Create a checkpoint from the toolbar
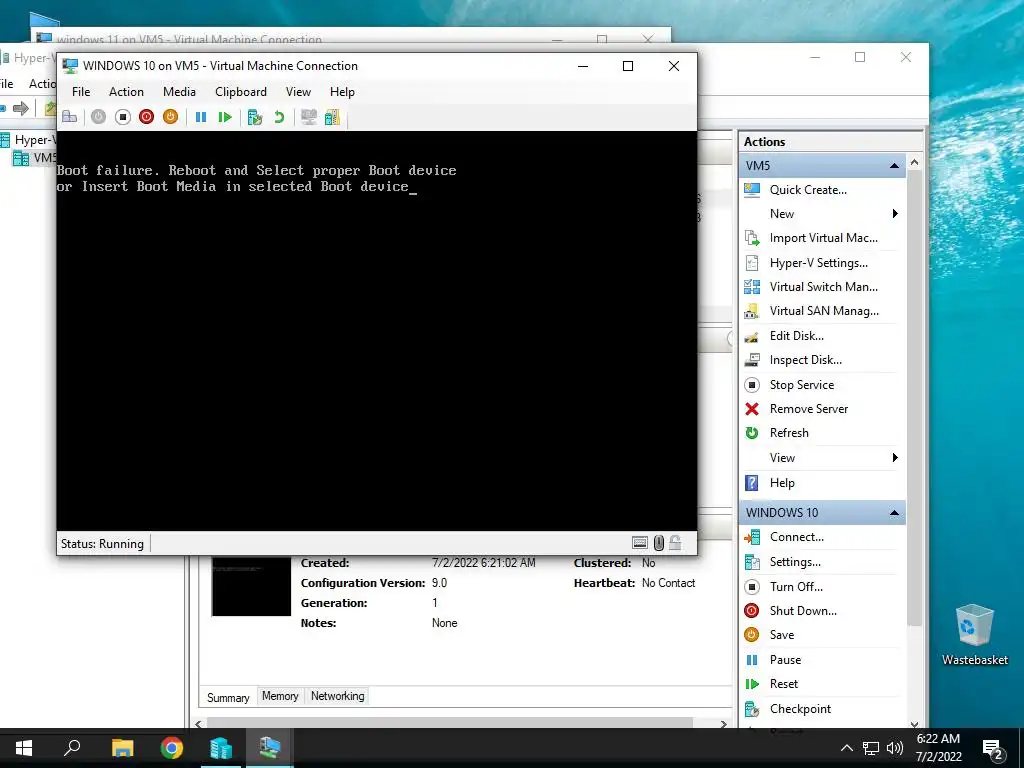This screenshot has height=768, width=1024. tap(255, 117)
